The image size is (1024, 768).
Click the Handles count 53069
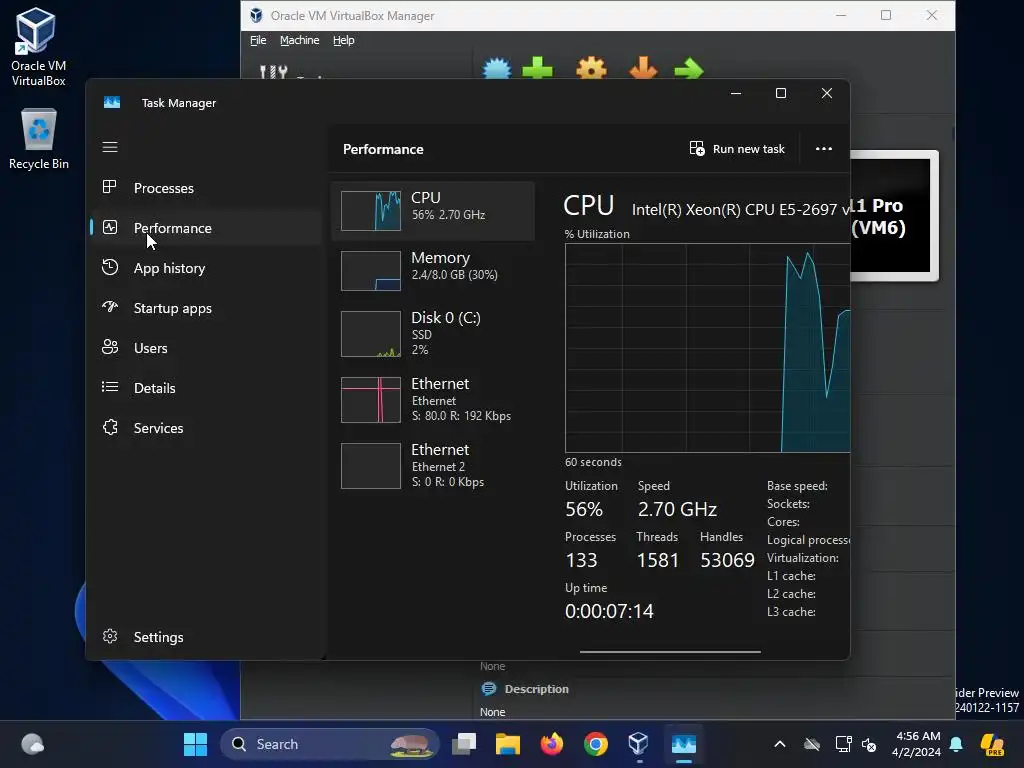(727, 560)
